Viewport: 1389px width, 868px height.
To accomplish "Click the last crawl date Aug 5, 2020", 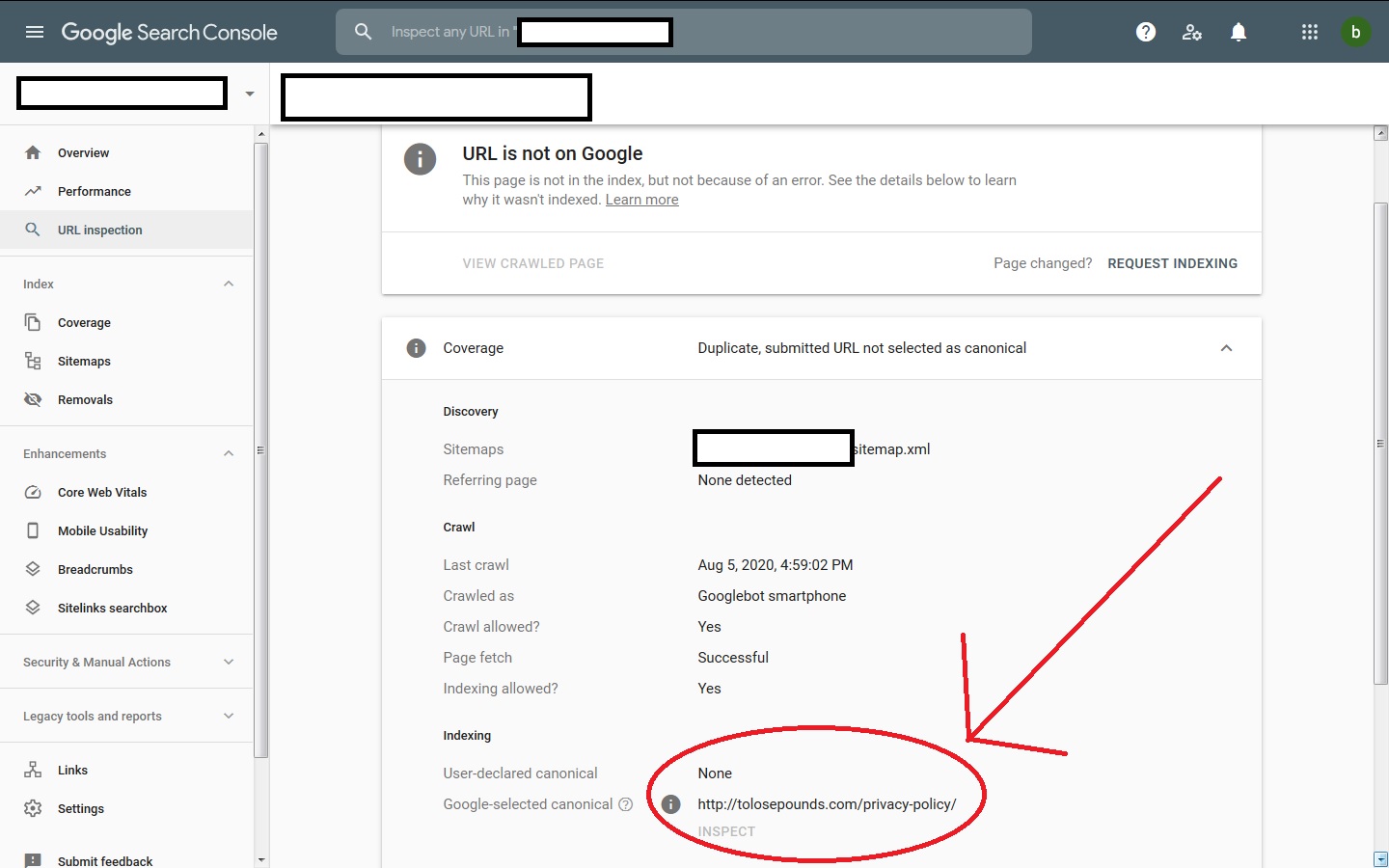I will pos(776,565).
